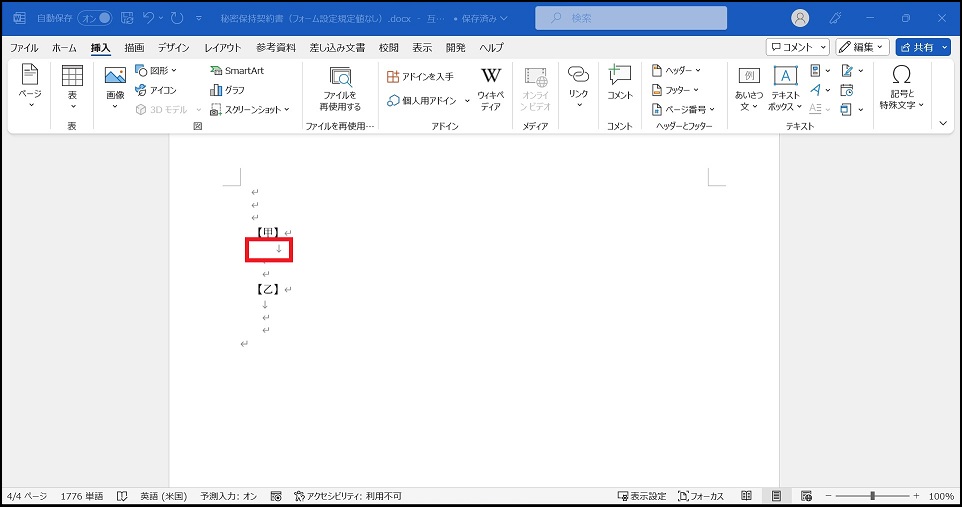Open the ページ番号 (Page Number) dropdown

coord(683,109)
